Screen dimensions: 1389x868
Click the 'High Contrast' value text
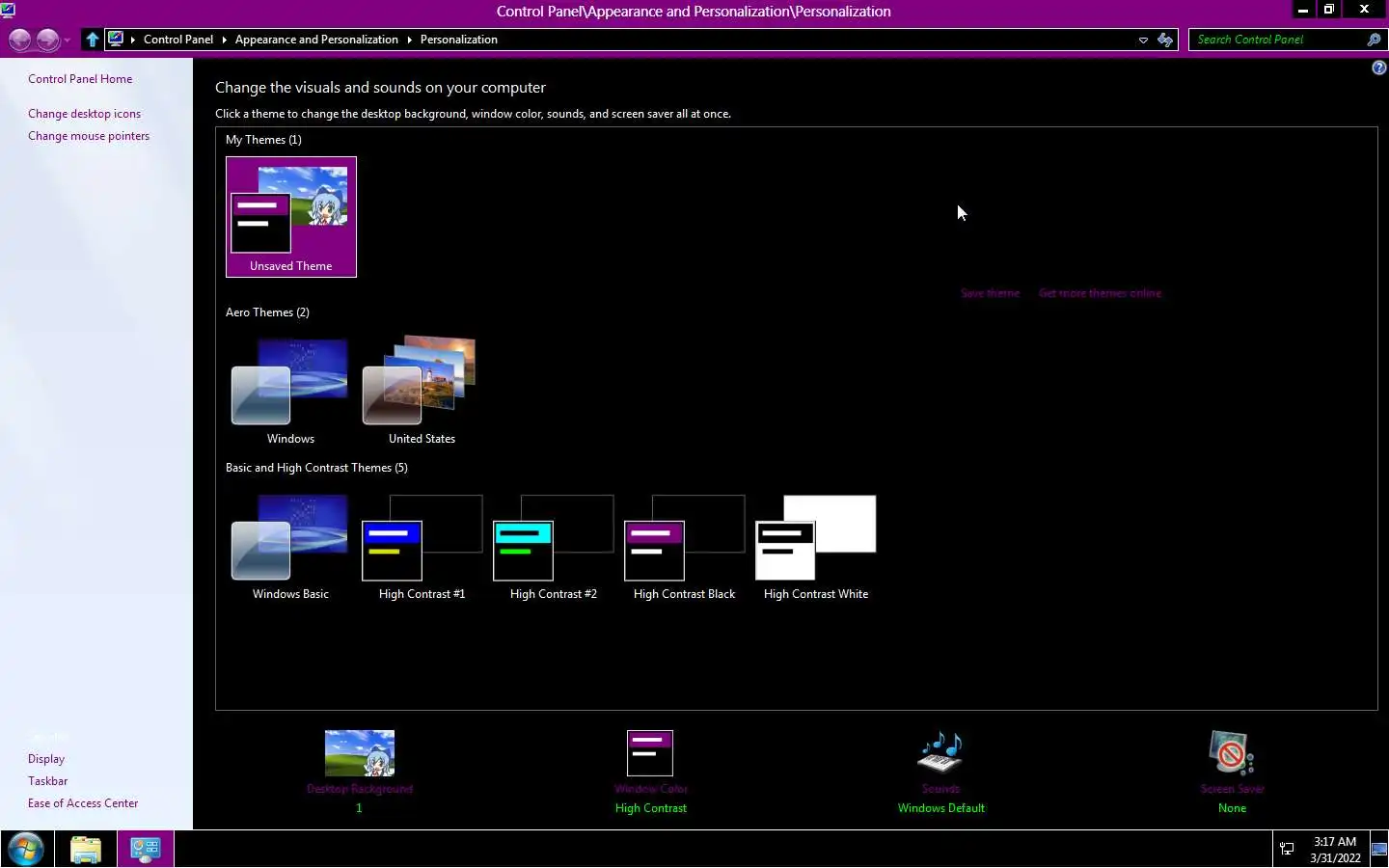pos(651,808)
